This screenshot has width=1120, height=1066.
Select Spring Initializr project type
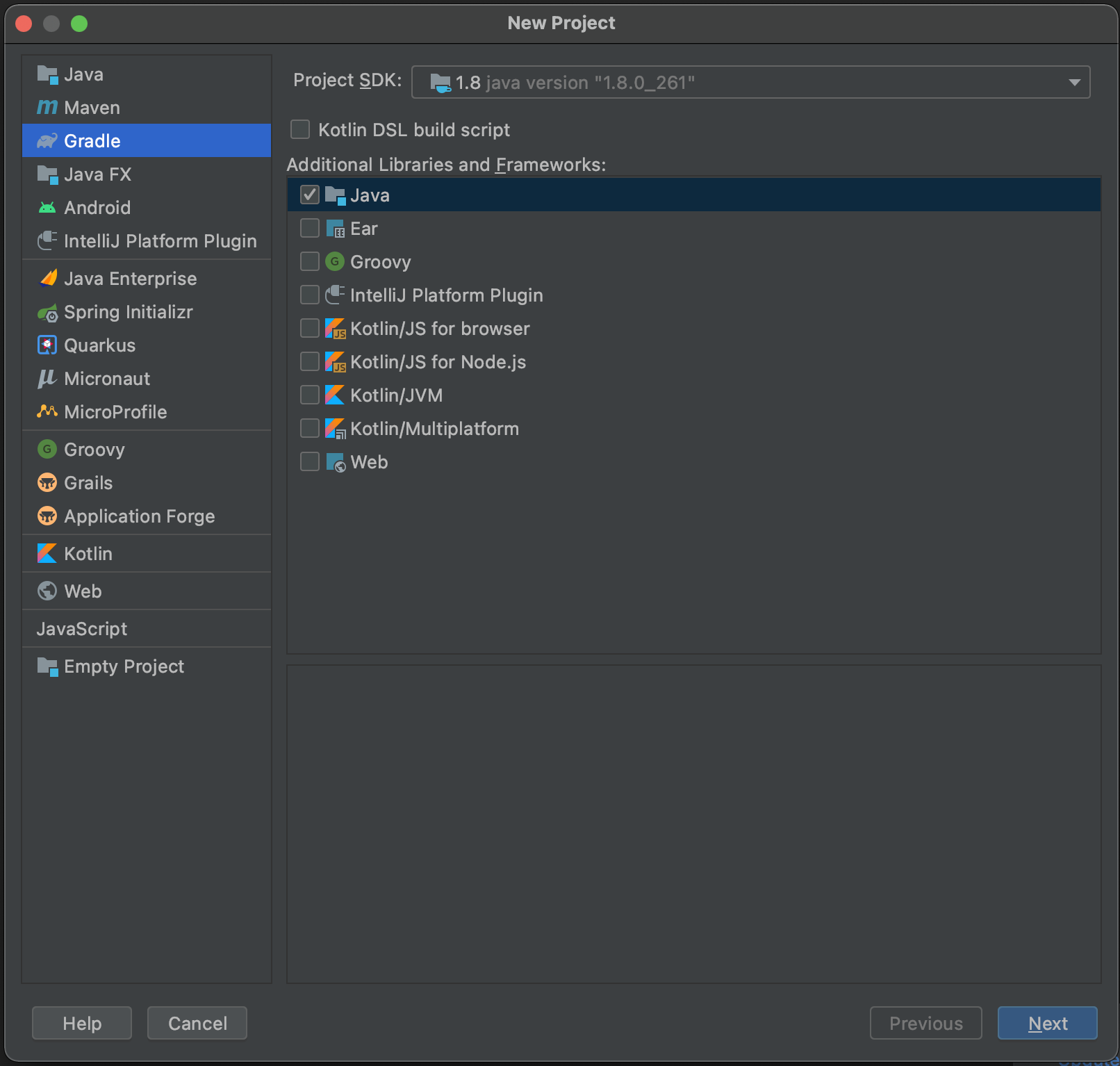147,312
